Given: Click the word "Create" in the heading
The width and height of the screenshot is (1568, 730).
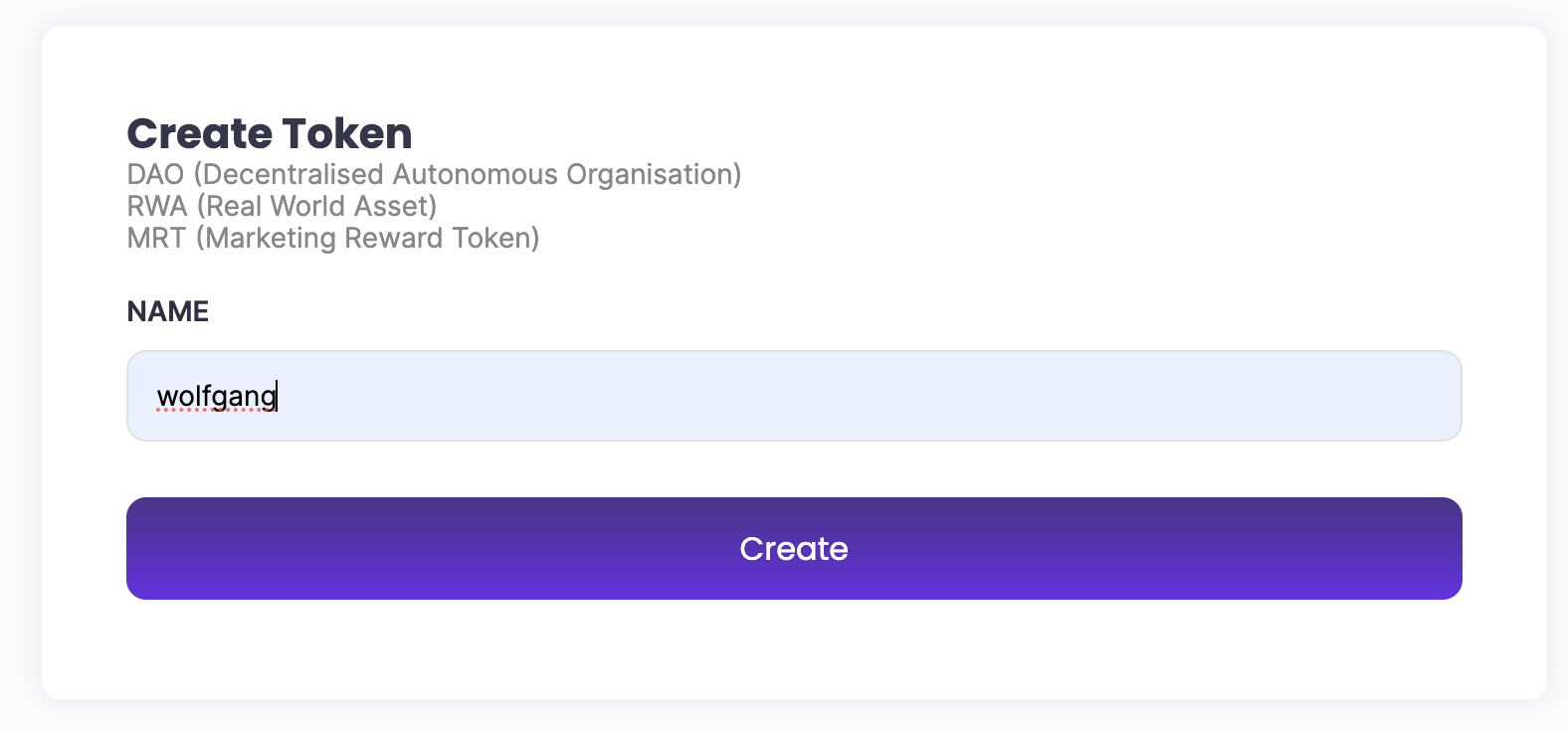Looking at the screenshot, I should [x=200, y=134].
